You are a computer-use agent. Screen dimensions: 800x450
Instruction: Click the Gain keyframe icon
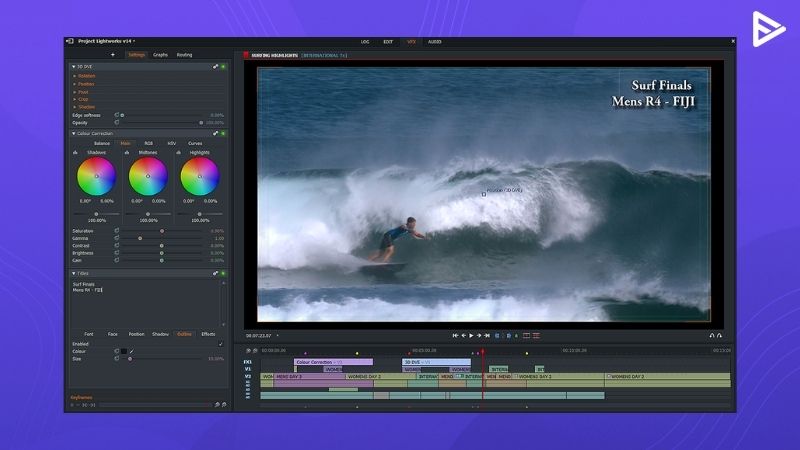tap(116, 260)
